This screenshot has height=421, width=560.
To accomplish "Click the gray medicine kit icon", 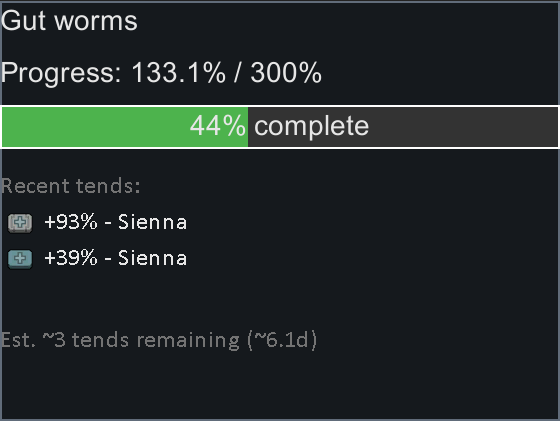I will 20,223.
